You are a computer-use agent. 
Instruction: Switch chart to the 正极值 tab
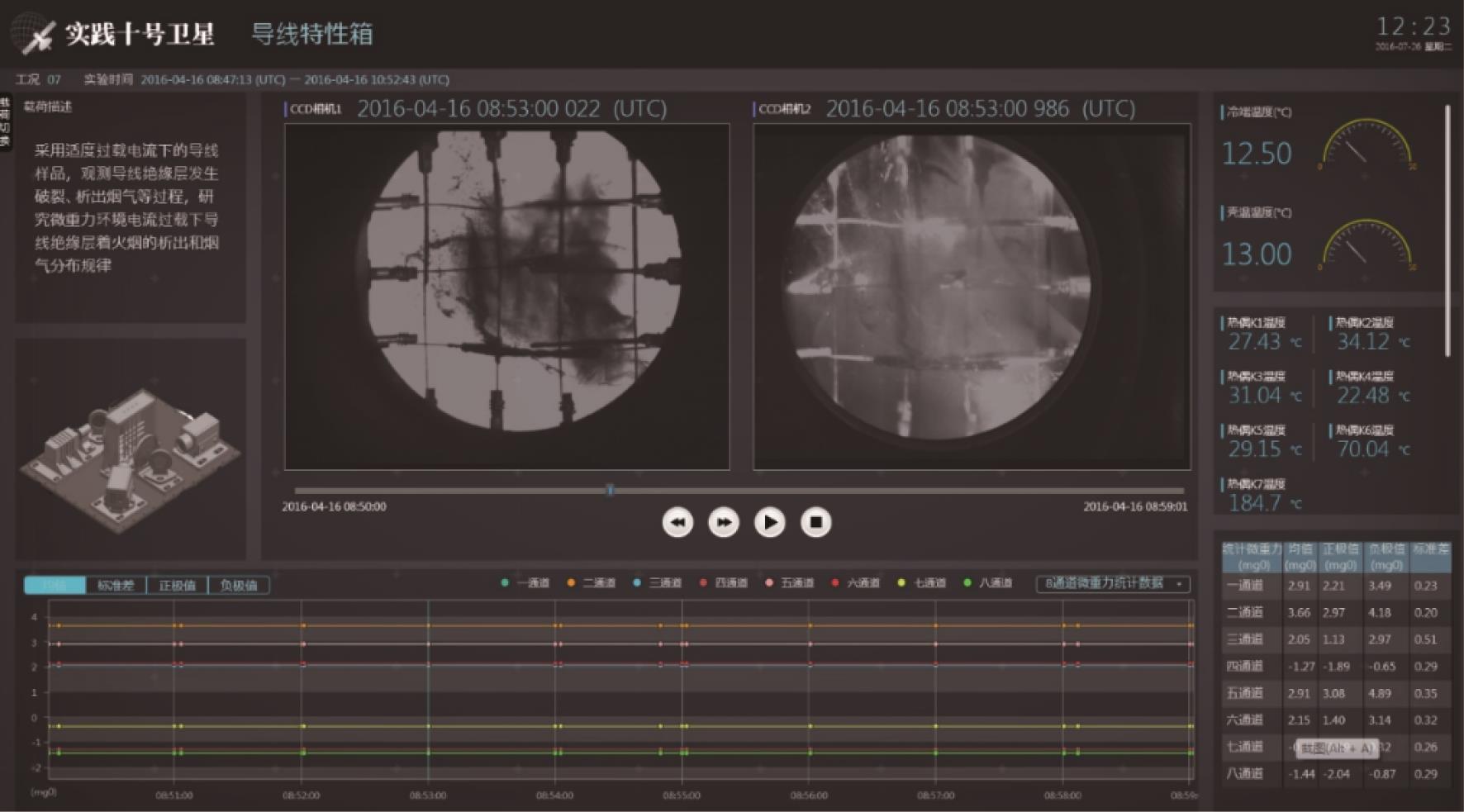coord(177,585)
